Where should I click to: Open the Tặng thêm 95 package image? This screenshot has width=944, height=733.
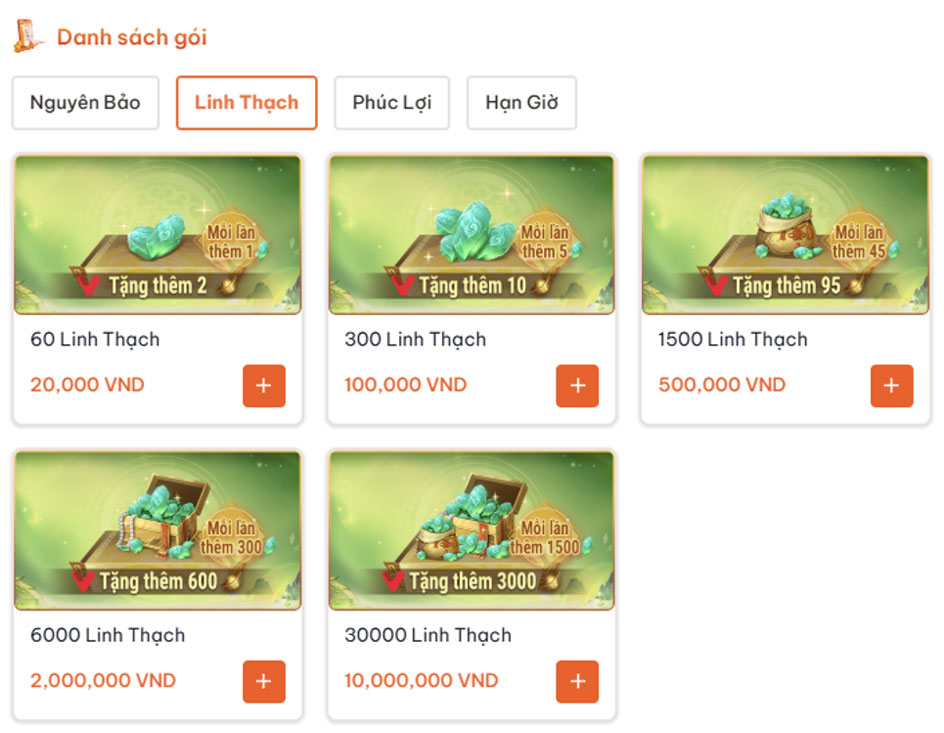(x=786, y=235)
